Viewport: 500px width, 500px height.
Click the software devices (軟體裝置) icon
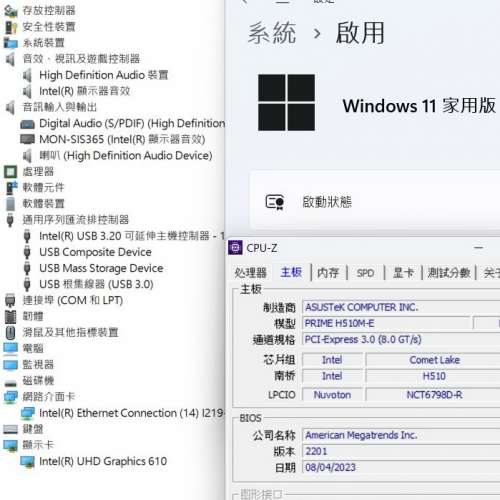tap(11, 204)
